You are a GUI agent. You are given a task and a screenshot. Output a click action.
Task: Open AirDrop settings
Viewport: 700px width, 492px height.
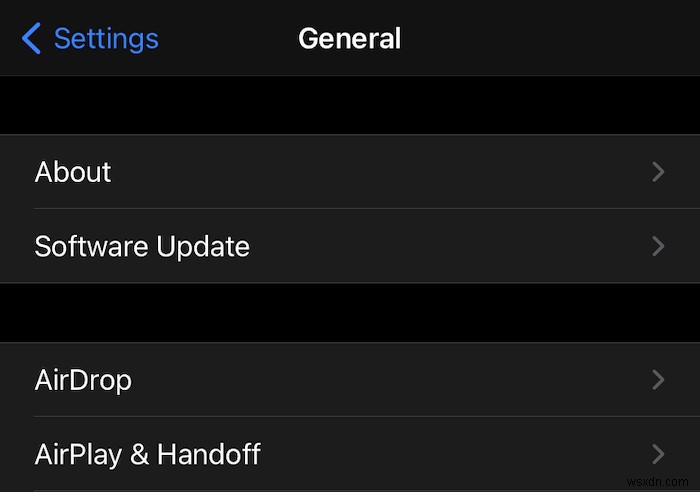click(x=83, y=380)
